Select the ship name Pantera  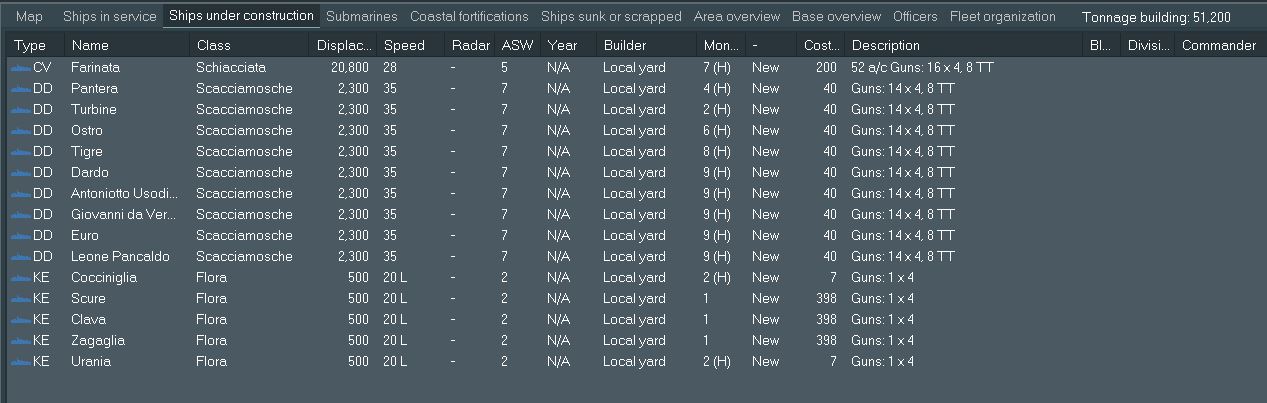[x=94, y=89]
